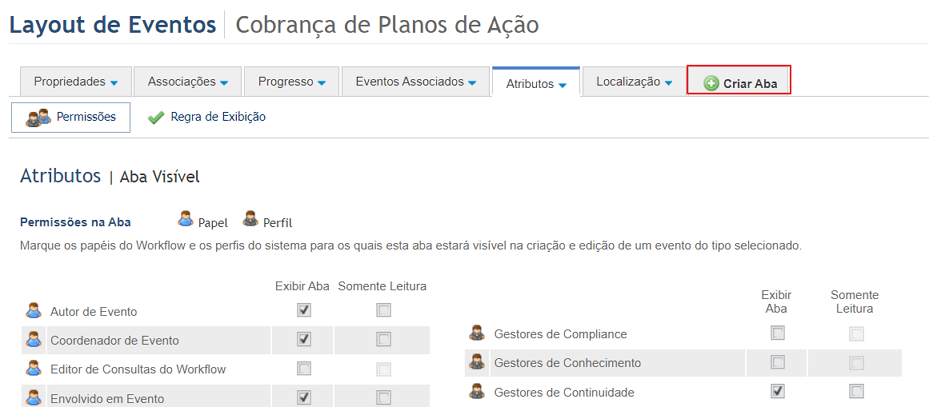This screenshot has width=929, height=407.
Task: Open the Propriedades tab dropdown arrow
Action: [114, 83]
